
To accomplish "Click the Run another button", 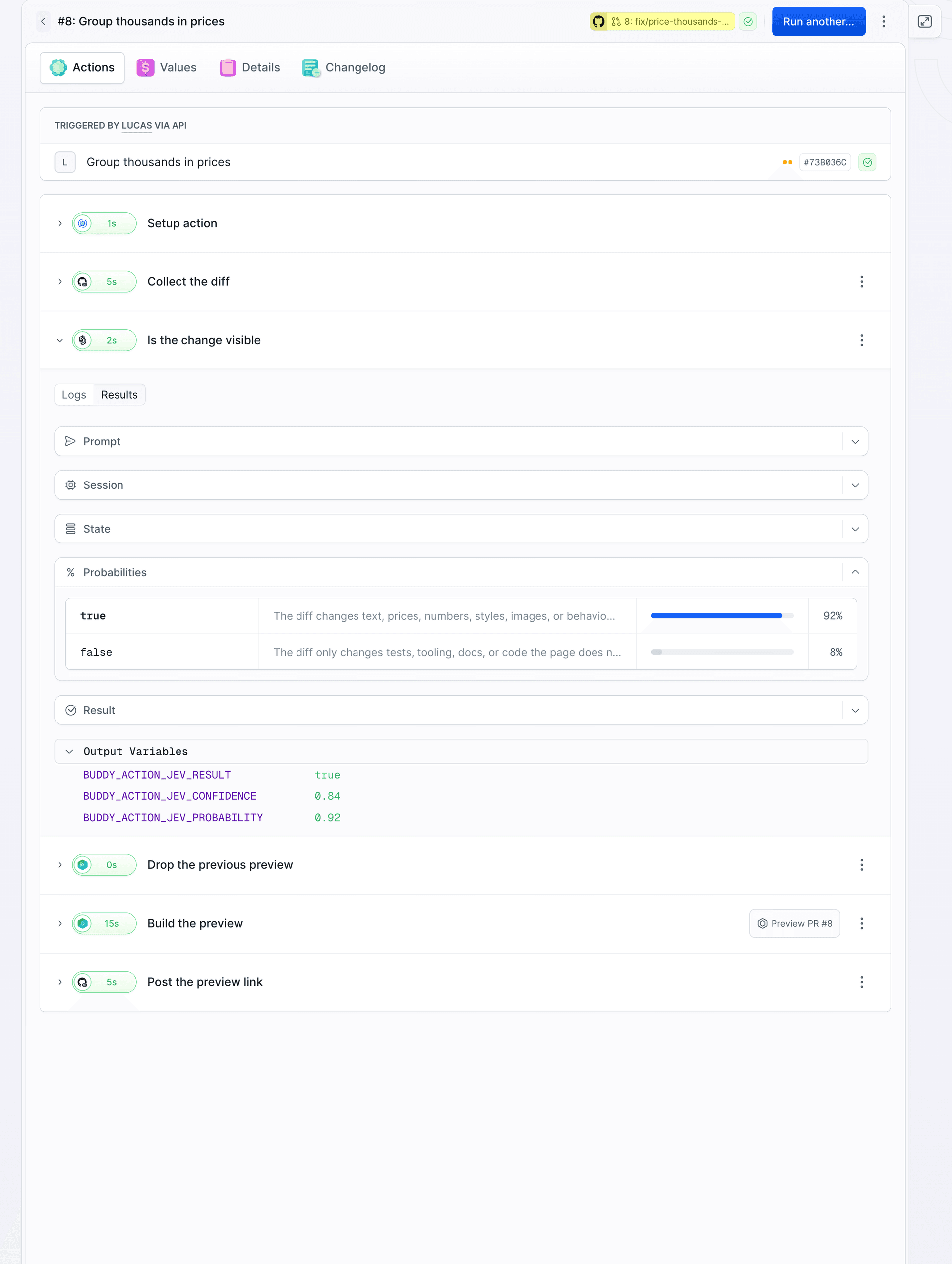I will coord(818,22).
